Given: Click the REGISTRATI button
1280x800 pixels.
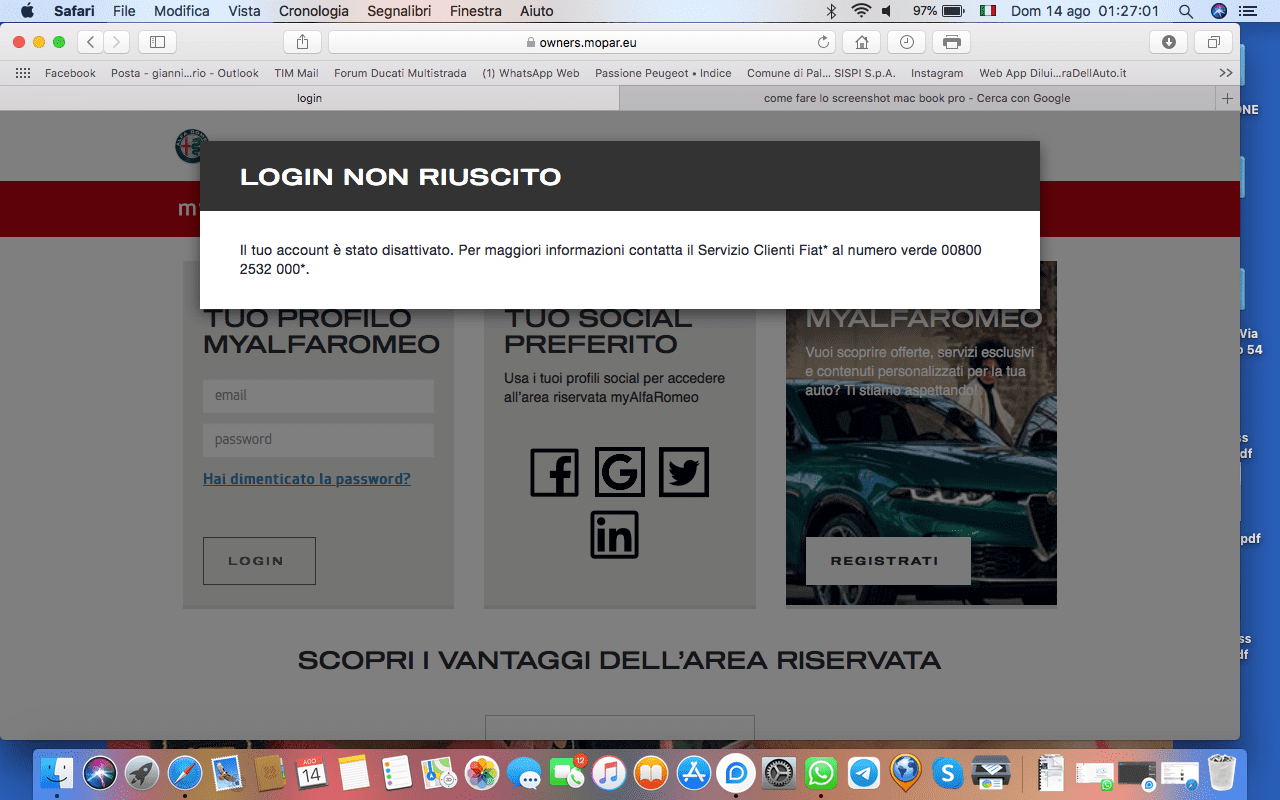Looking at the screenshot, I should click(x=888, y=561).
